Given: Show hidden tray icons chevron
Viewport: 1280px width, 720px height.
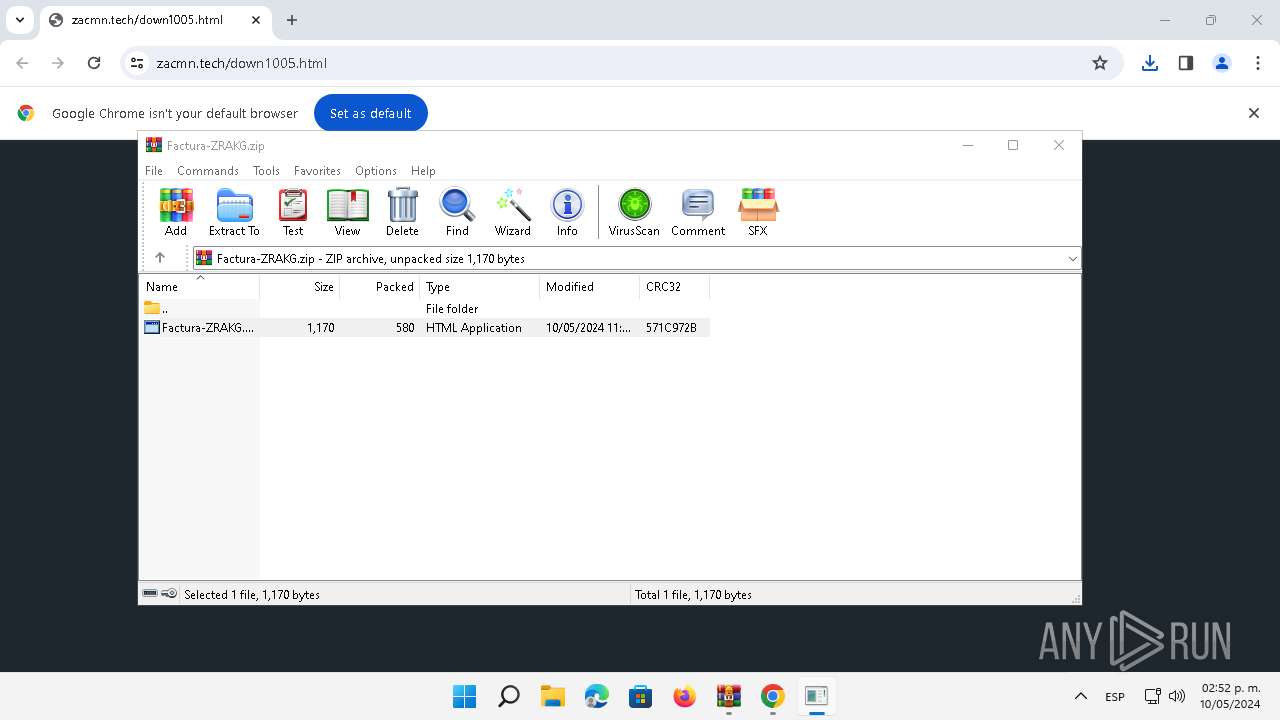Looking at the screenshot, I should coord(1080,696).
